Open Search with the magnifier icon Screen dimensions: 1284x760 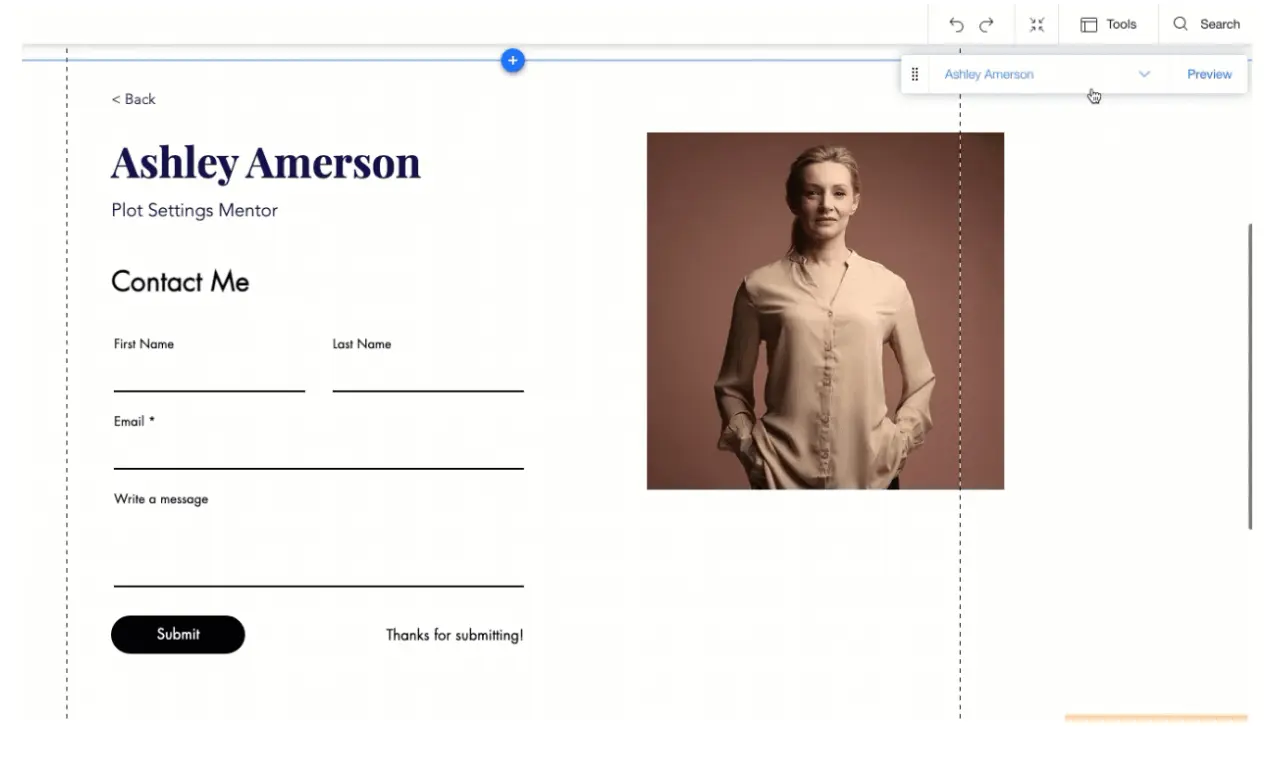(1183, 24)
